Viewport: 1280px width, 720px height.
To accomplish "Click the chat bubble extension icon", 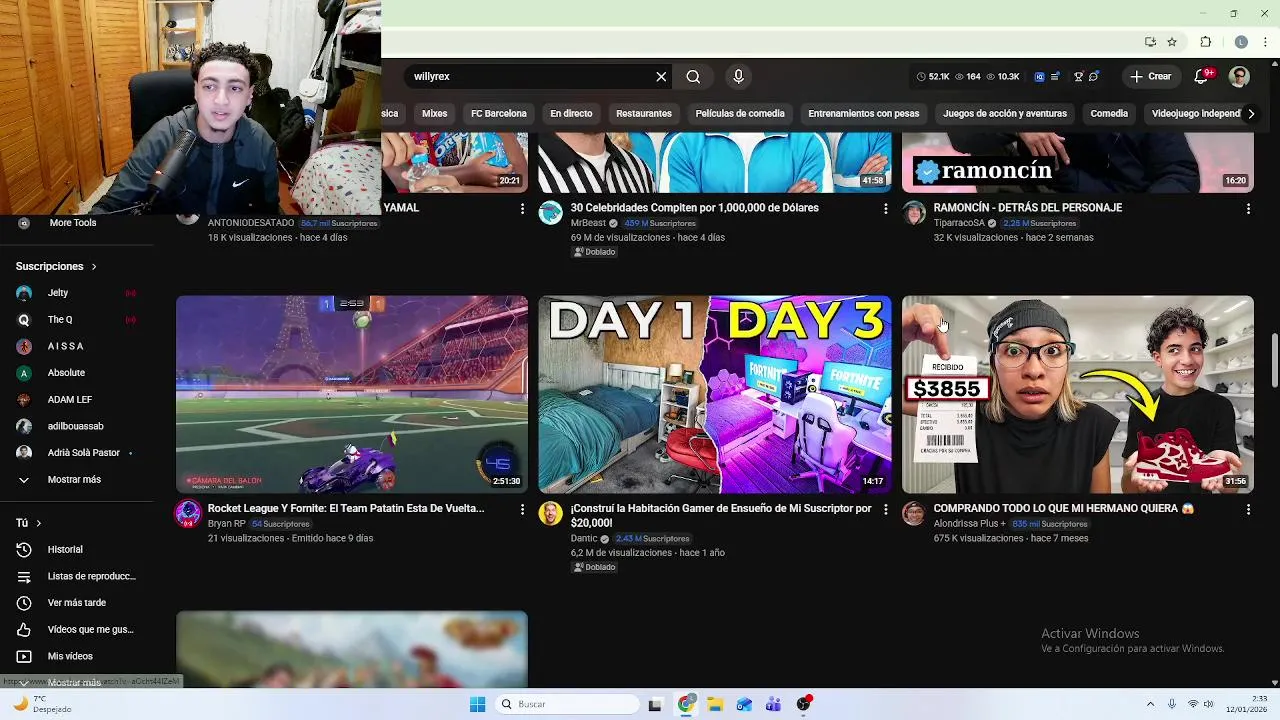I will point(1094,77).
